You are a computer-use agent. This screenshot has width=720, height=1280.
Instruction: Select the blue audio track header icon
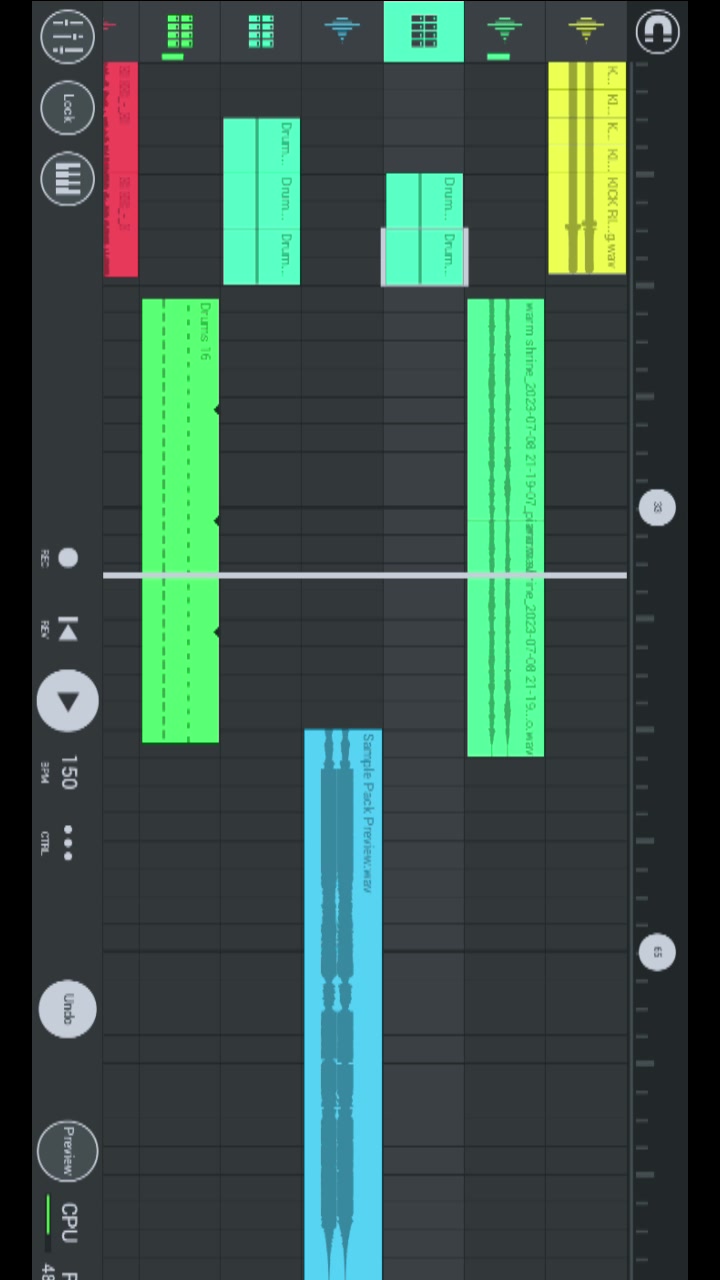tap(342, 32)
